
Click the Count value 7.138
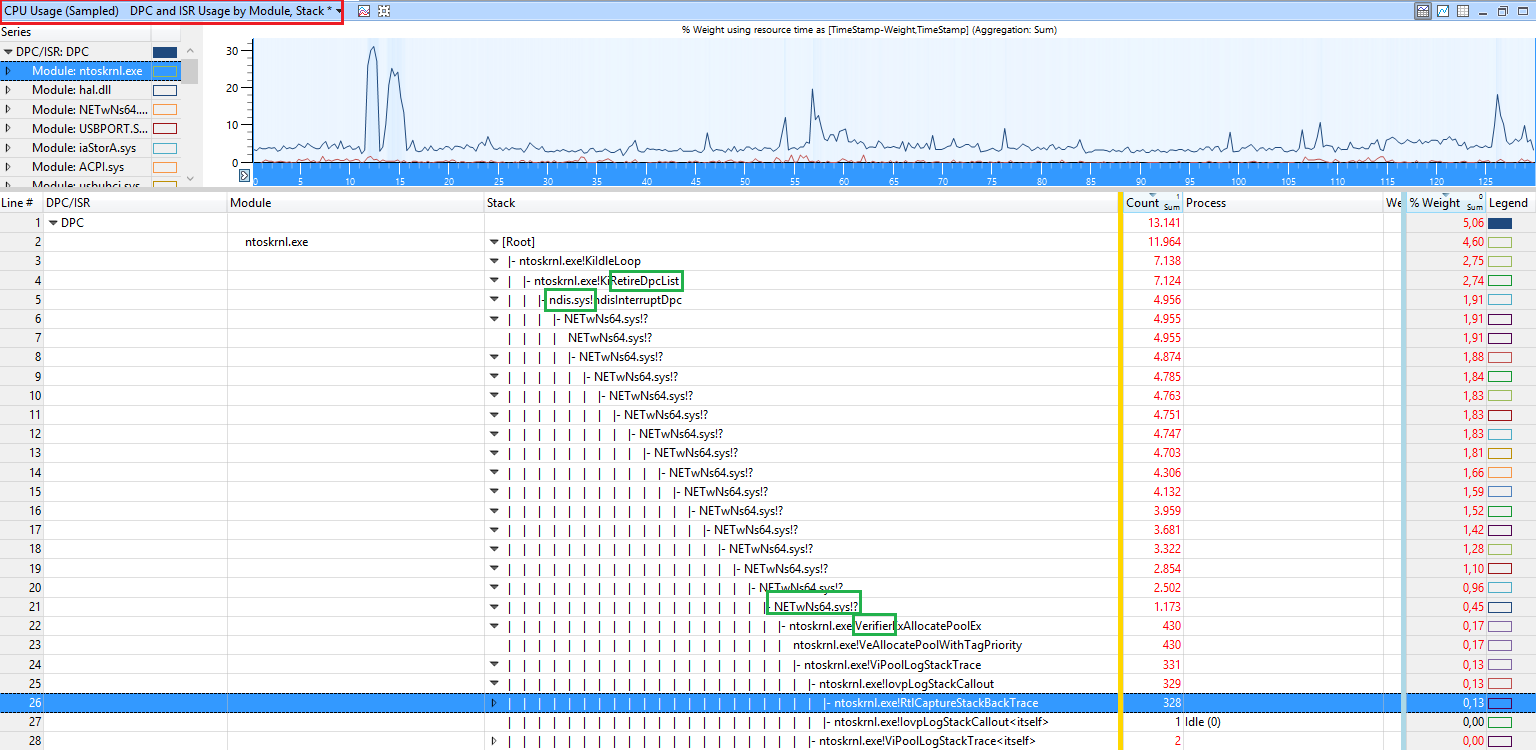tap(1167, 261)
